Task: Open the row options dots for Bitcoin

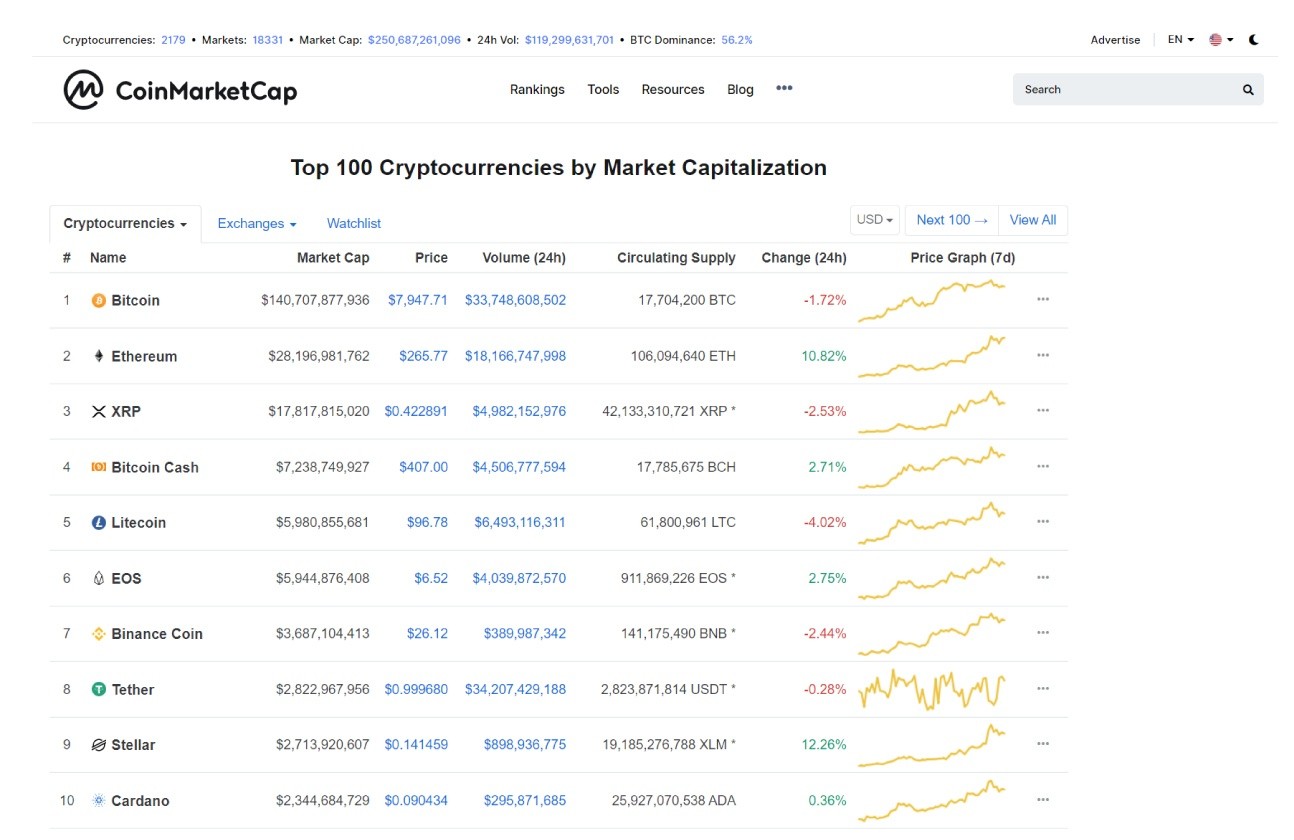Action: [x=1043, y=299]
